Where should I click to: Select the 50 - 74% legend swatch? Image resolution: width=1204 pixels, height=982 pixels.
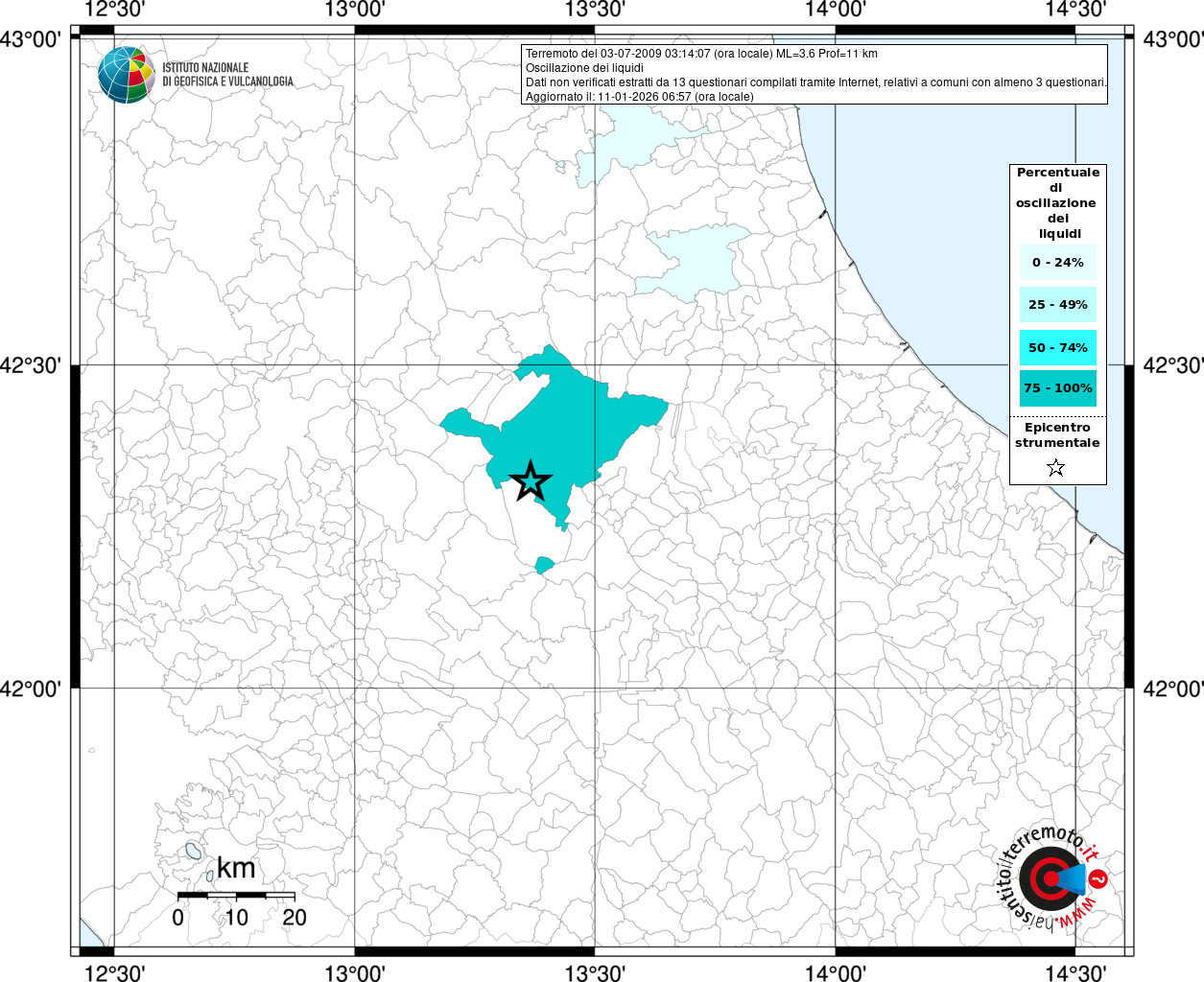tap(1058, 347)
